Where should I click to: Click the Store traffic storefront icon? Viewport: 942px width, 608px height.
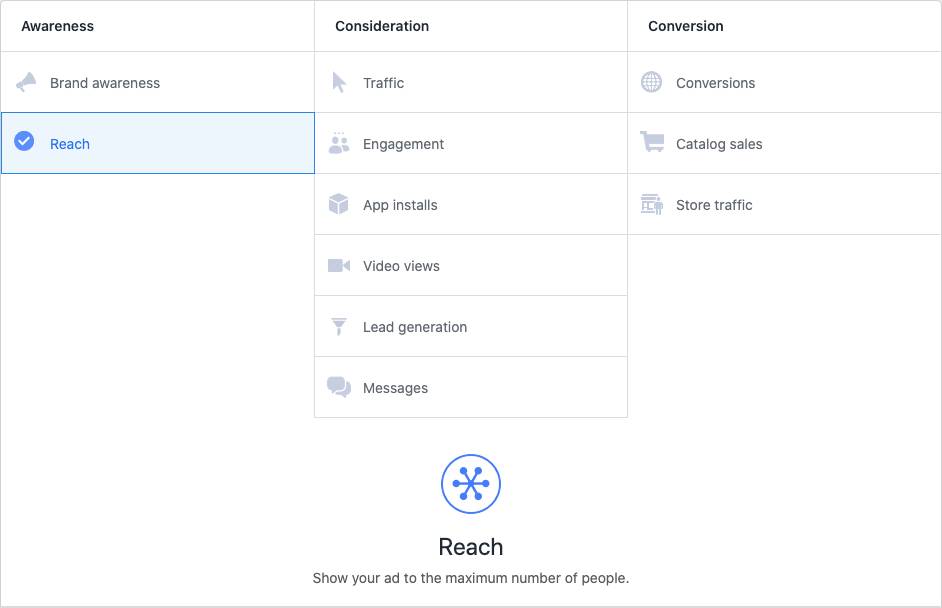(650, 204)
